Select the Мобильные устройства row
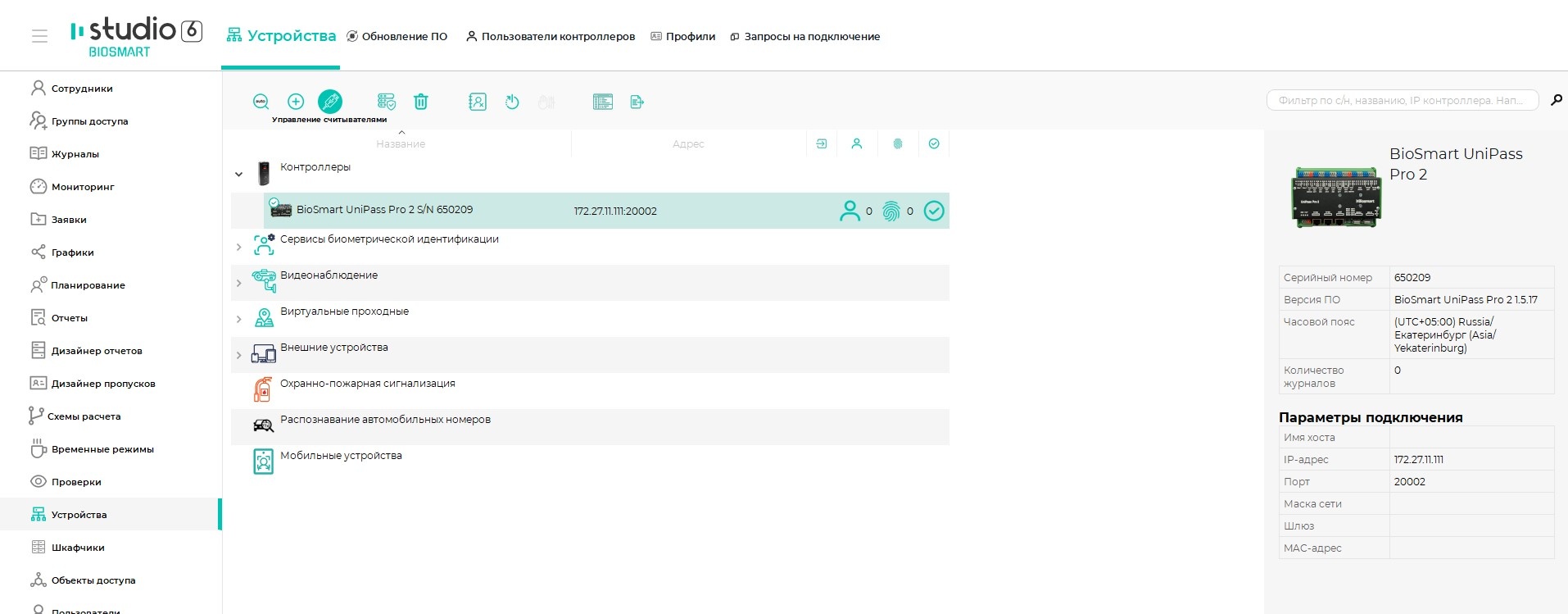This screenshot has height=614, width=1568. pos(590,463)
